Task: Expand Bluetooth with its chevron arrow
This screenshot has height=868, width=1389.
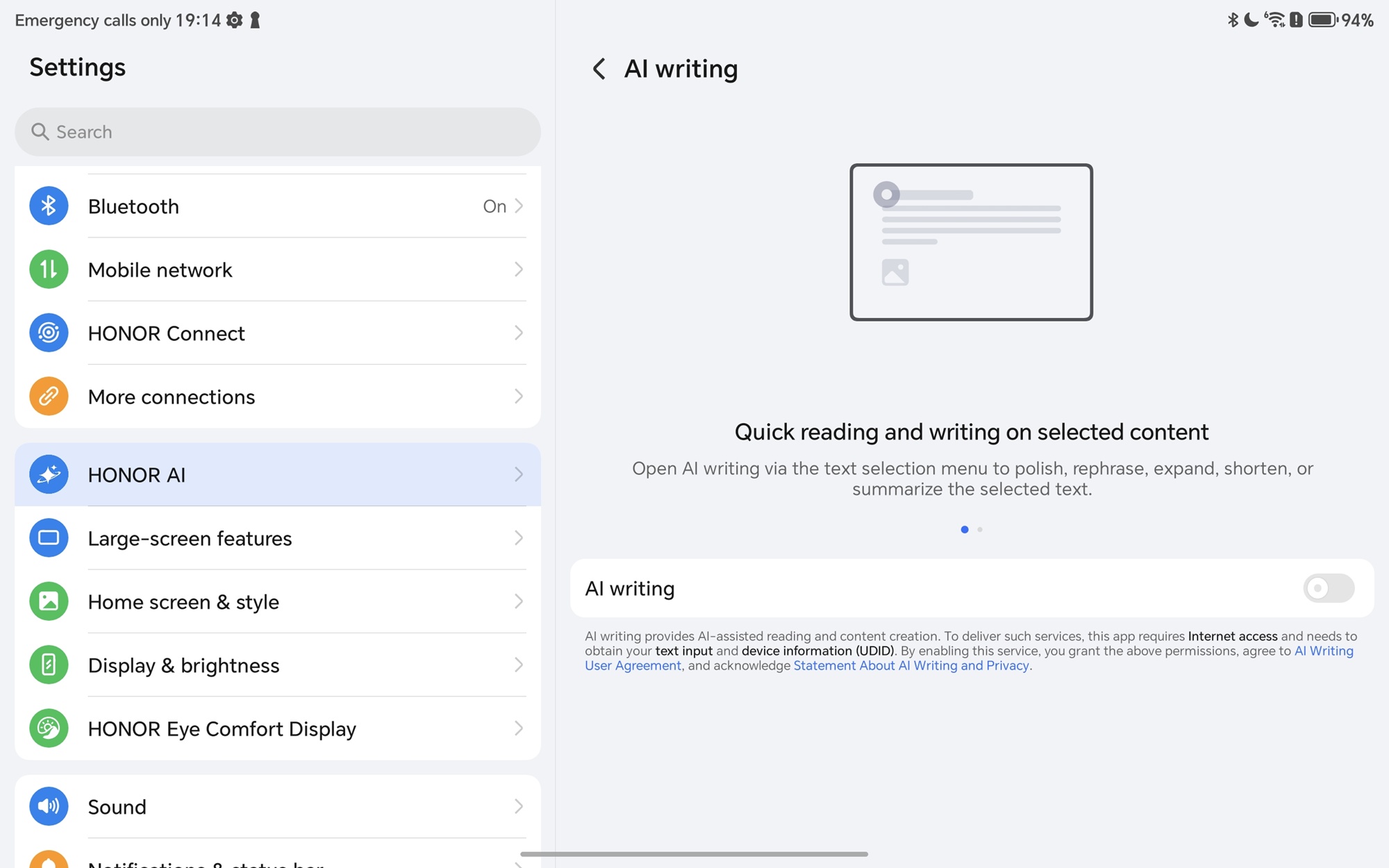Action: (518, 206)
